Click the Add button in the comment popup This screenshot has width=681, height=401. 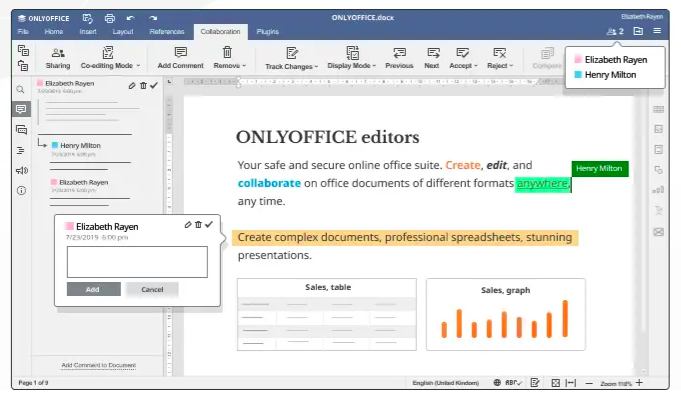[93, 289]
